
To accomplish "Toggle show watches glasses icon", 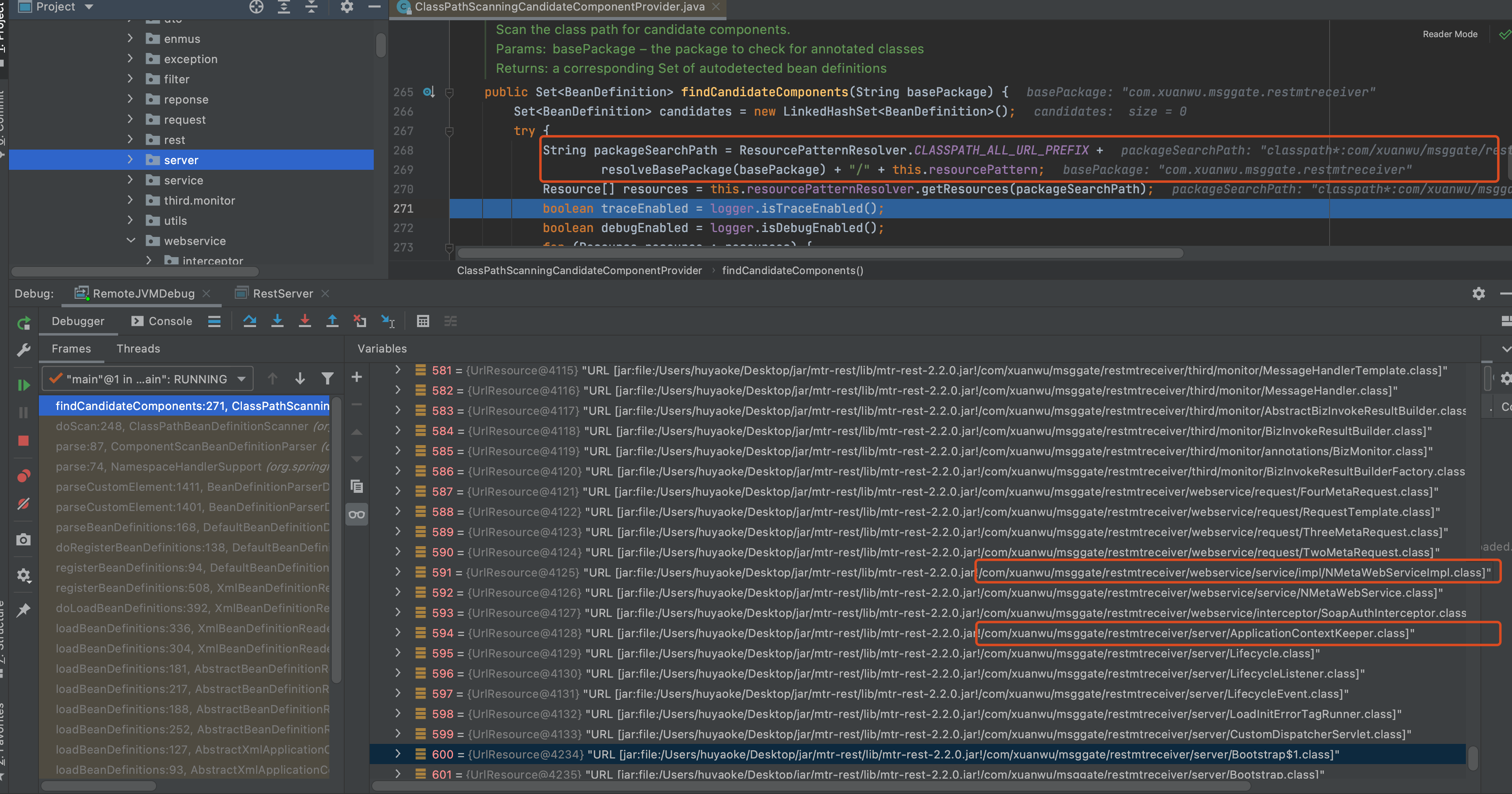I will [x=356, y=515].
